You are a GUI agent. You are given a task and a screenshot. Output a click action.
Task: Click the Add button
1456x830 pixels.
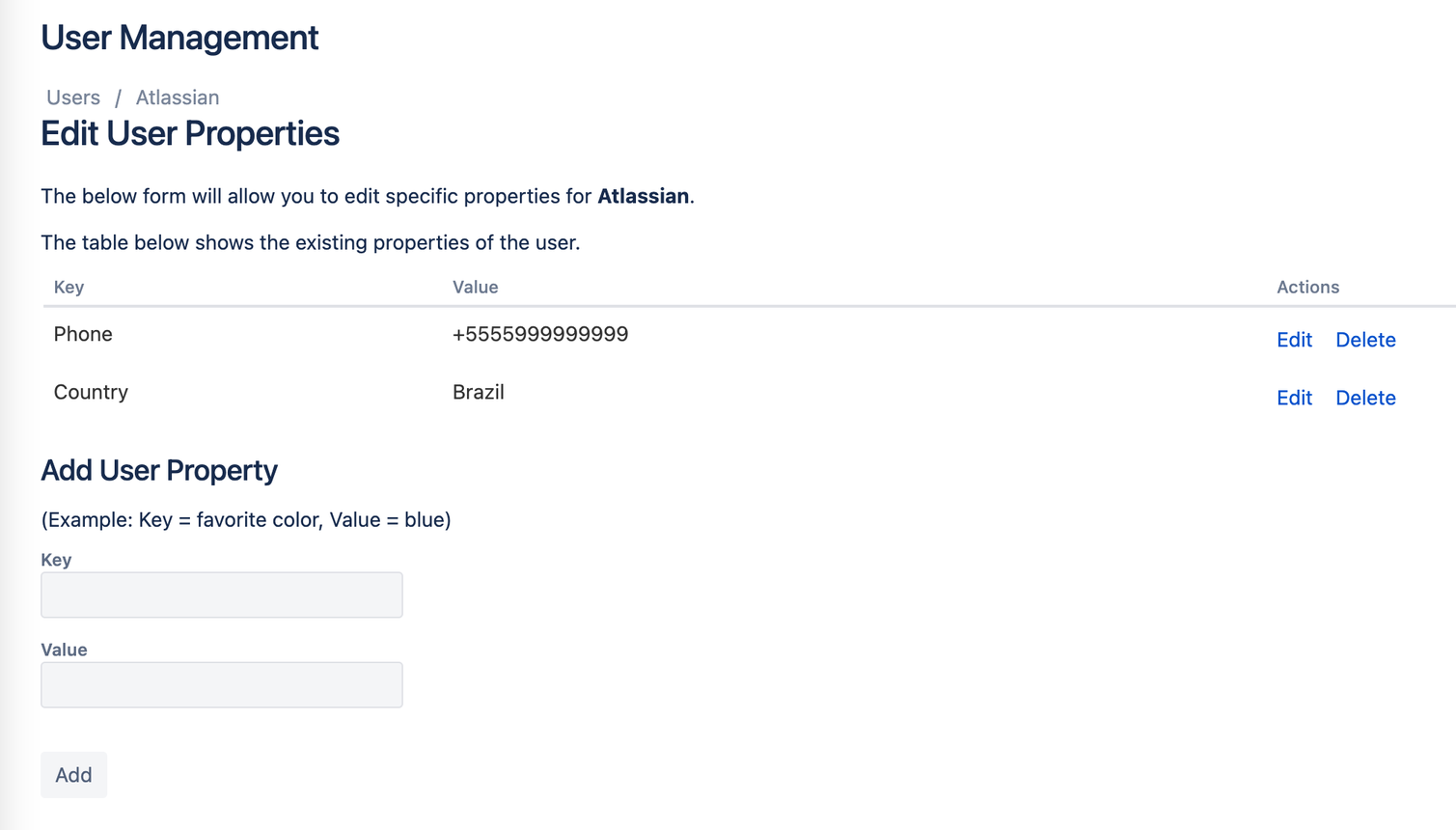pos(73,774)
